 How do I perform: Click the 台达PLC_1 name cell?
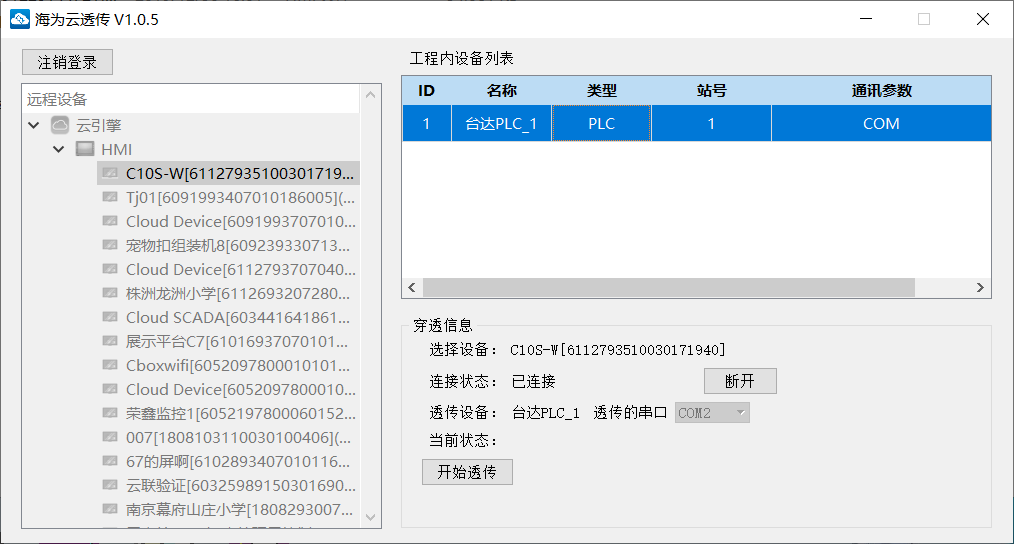coord(501,123)
